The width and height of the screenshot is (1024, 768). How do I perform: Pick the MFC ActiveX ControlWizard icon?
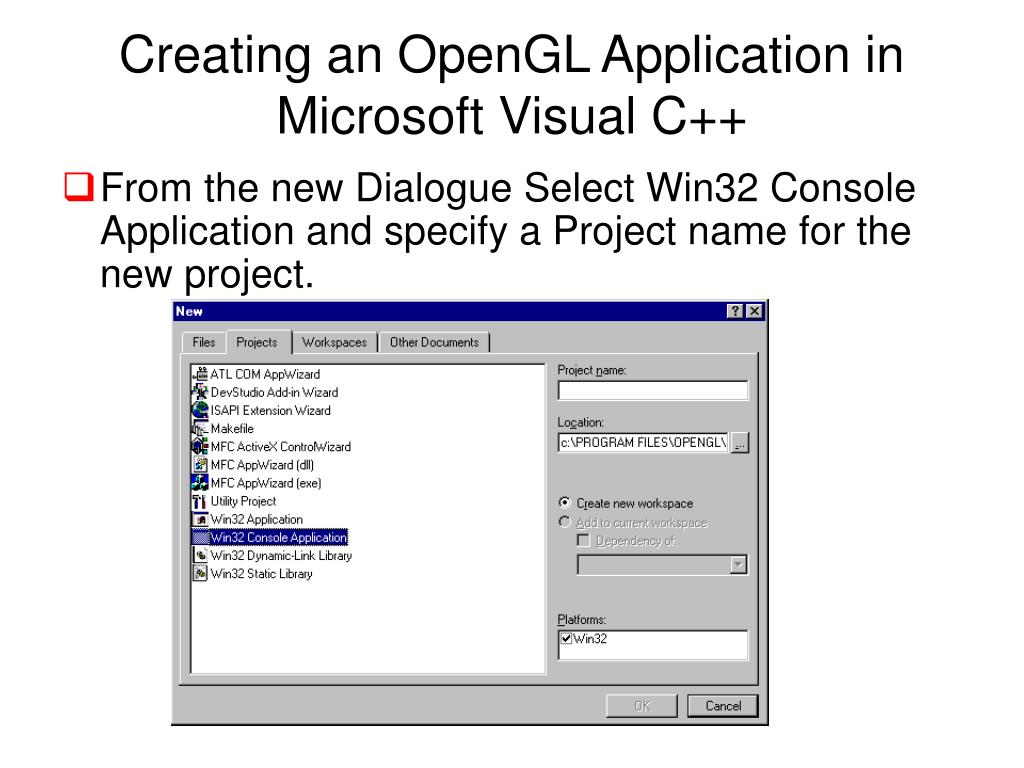click(x=200, y=447)
